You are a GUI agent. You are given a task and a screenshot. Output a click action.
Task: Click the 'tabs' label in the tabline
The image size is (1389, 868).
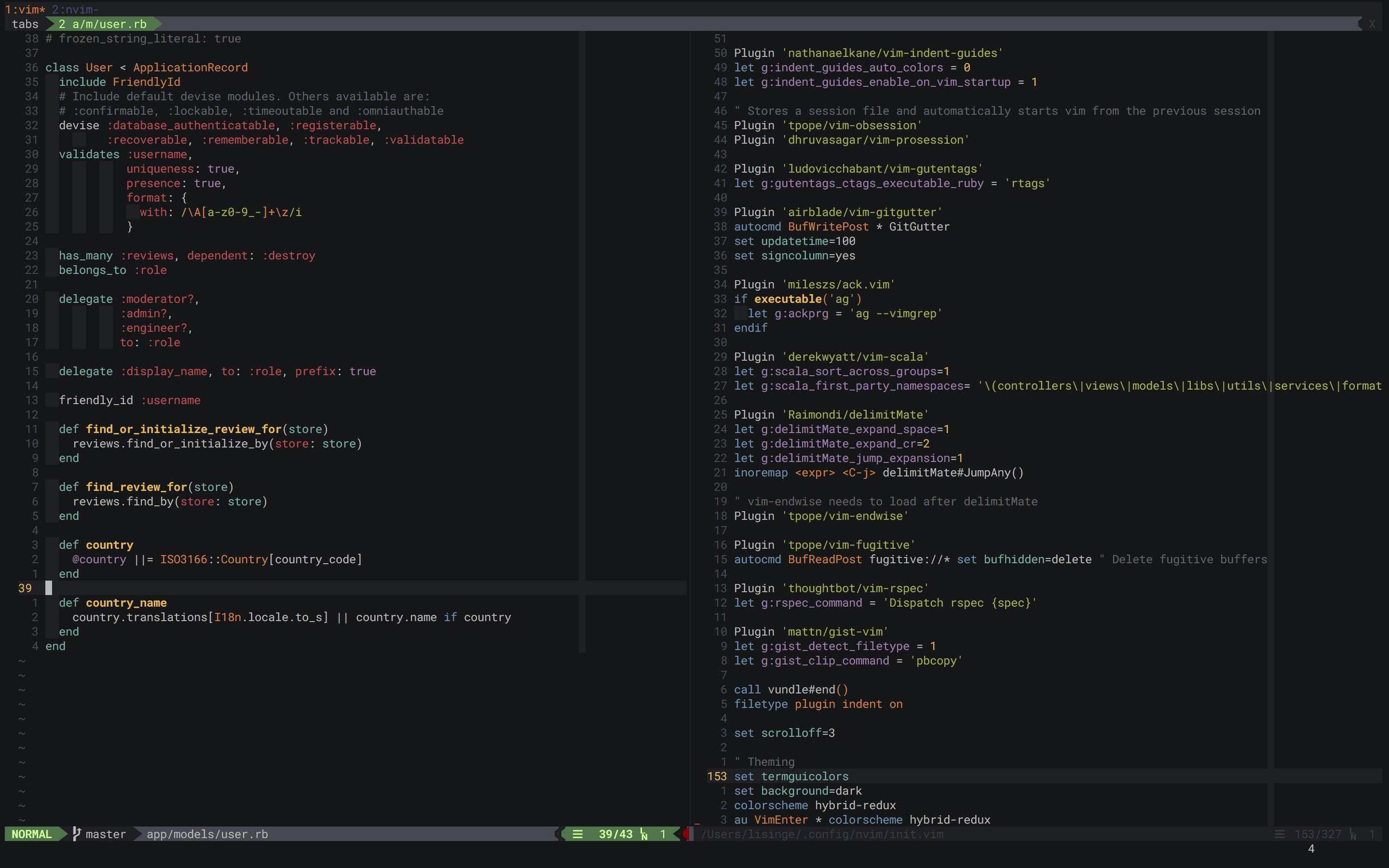click(25, 24)
